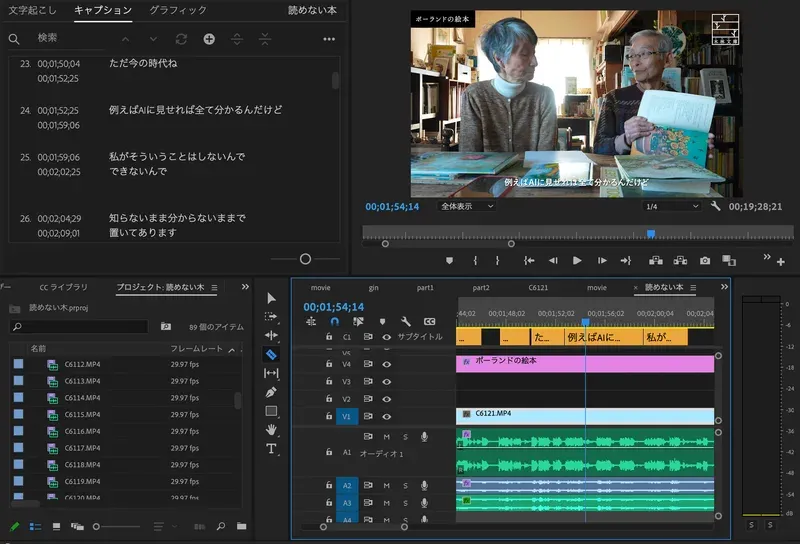Viewport: 800px width, 544px height.
Task: Add a new caption segment with the plus icon
Action: tap(209, 39)
